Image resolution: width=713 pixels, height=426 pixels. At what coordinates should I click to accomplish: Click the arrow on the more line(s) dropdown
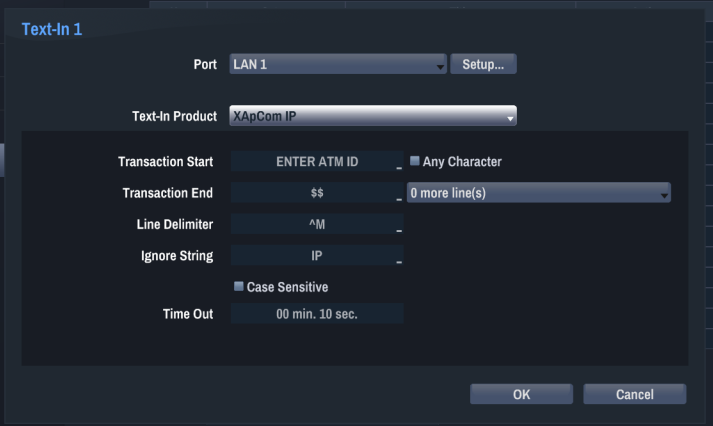(x=664, y=195)
